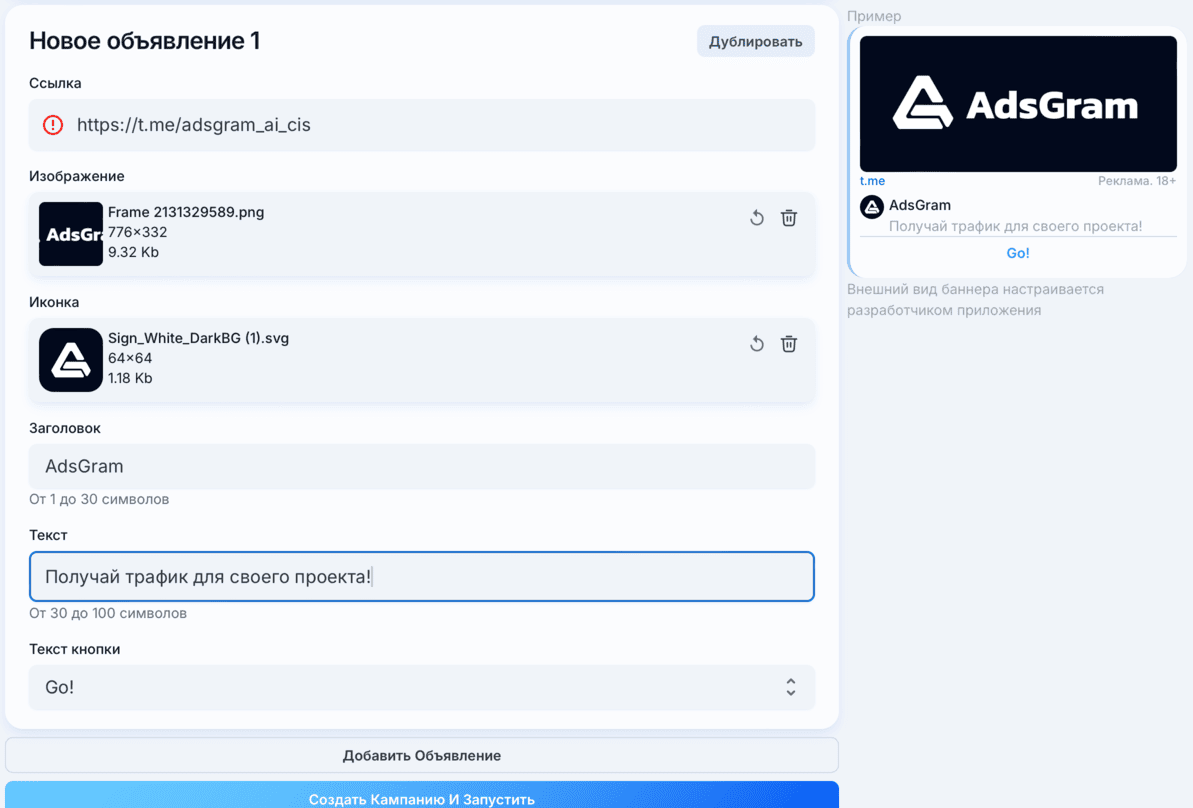Click the reset icon for Frame 2131329589.png
This screenshot has width=1193, height=808.
point(757,217)
